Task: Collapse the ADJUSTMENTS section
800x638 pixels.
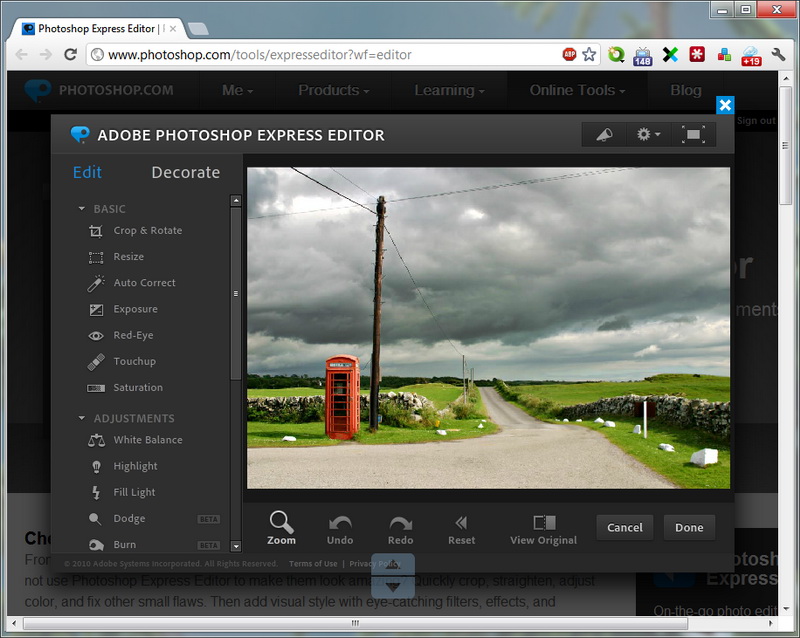Action: (x=82, y=419)
